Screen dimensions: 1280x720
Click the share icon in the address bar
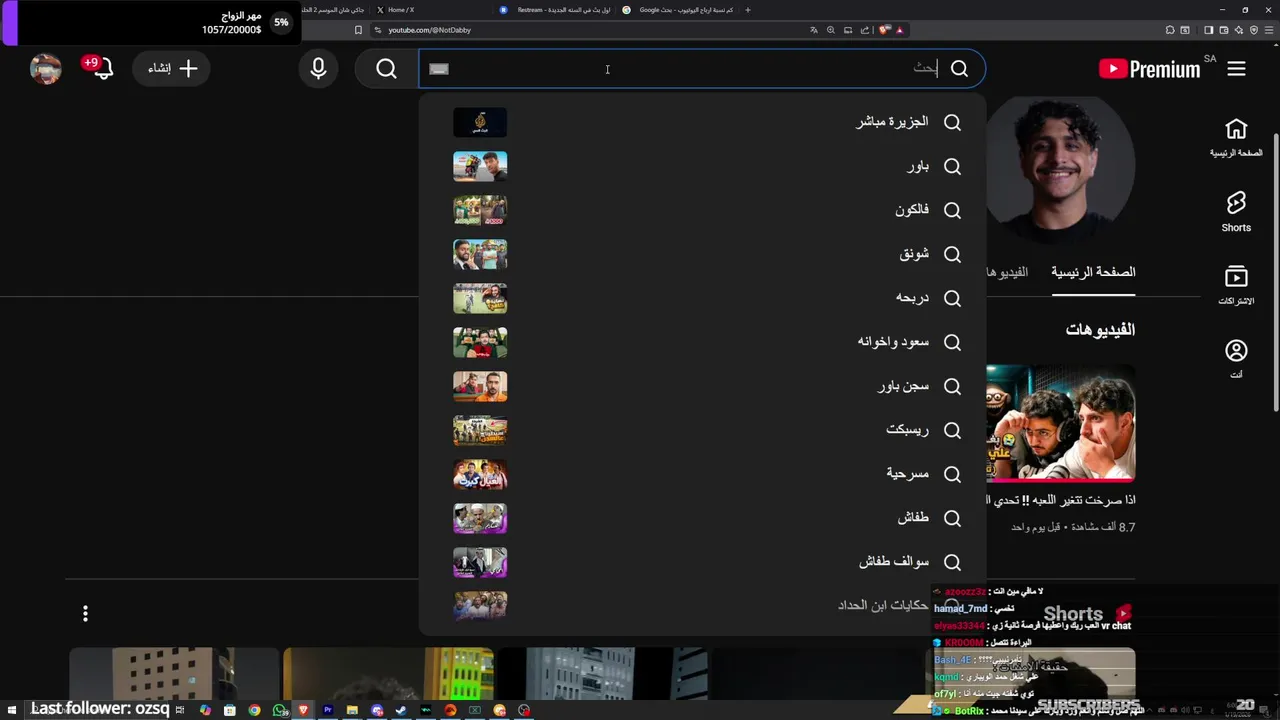[x=864, y=30]
